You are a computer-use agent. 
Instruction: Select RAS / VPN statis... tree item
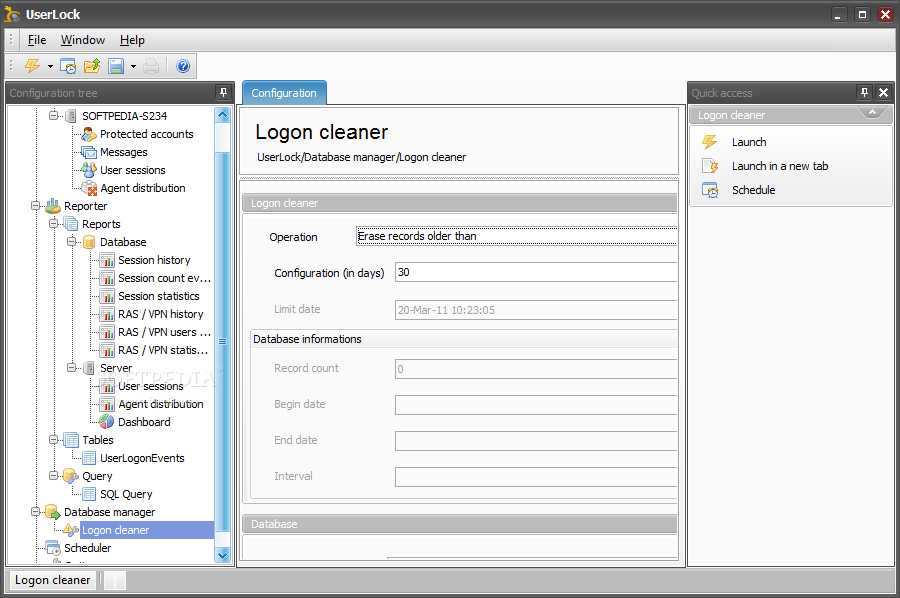point(163,350)
